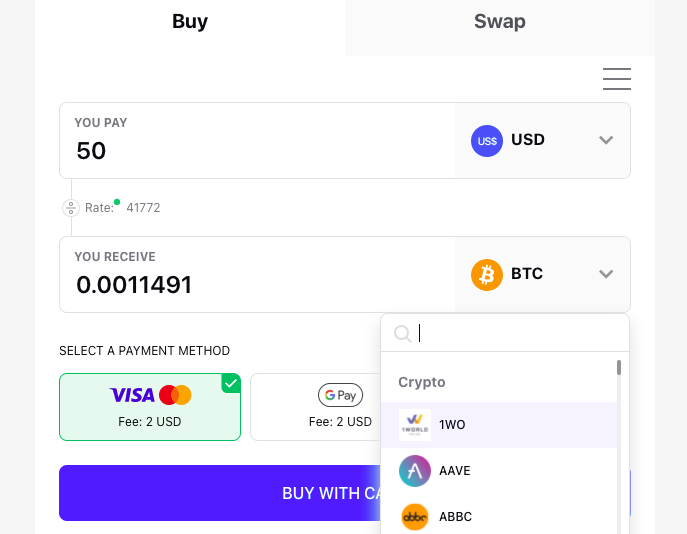This screenshot has width=687, height=534.
Task: Click the Bitcoin BTC logo icon
Action: tap(487, 274)
